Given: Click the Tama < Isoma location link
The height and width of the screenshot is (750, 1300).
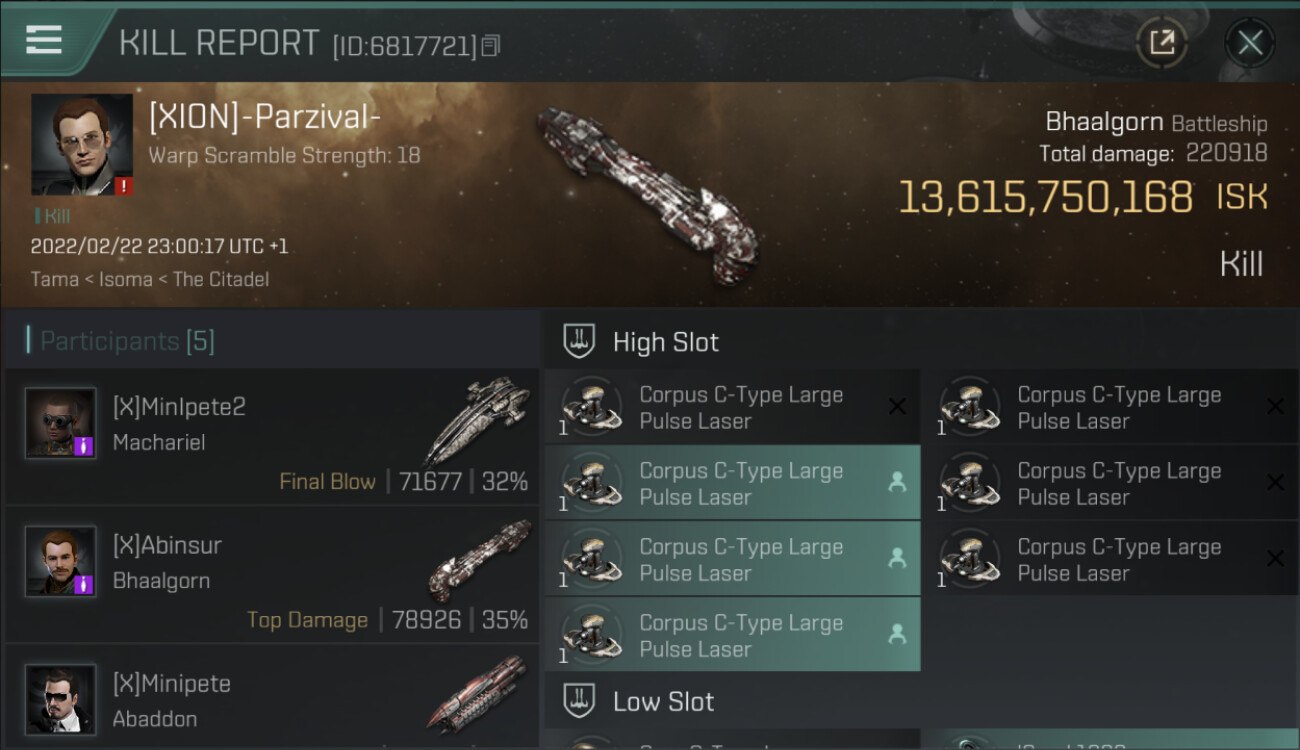Looking at the screenshot, I should [149, 279].
